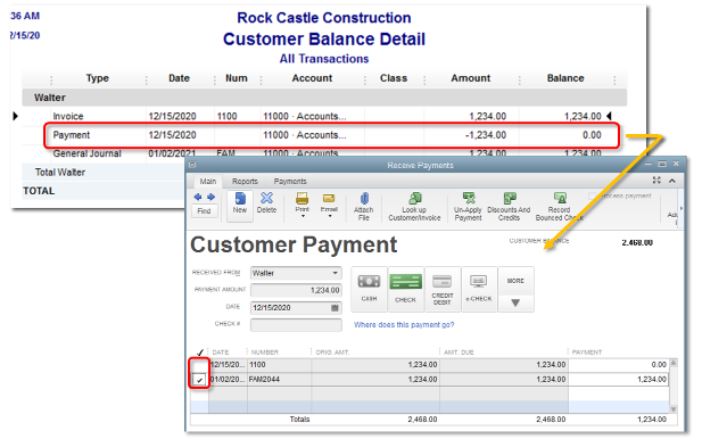Expand more toolbar items at the right edge
Image resolution: width=701 pixels, height=448 pixels.
click(x=681, y=208)
